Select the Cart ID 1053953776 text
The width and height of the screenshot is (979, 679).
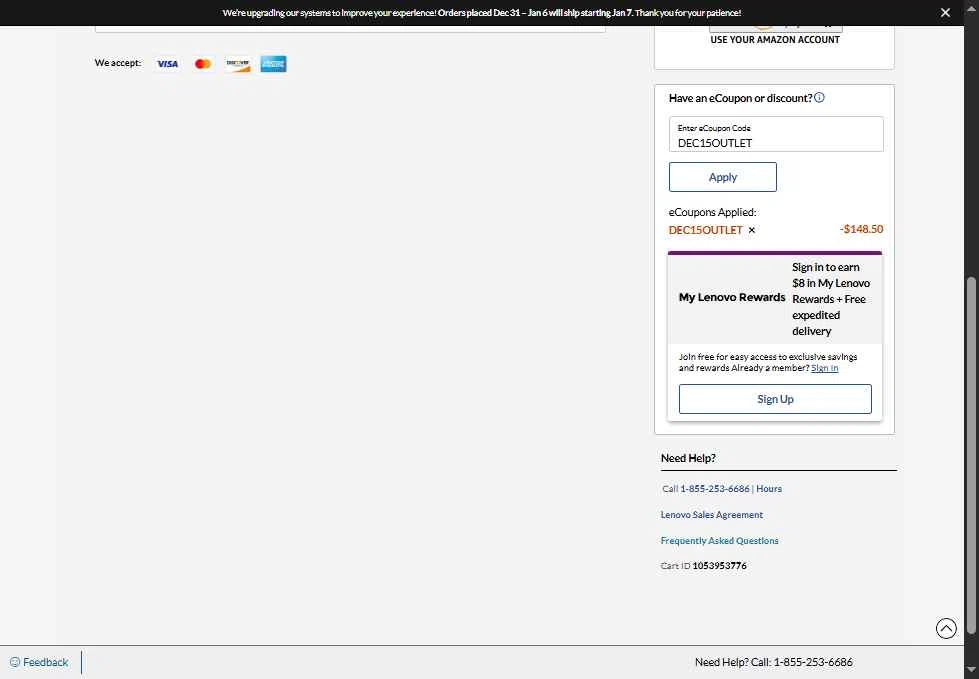[704, 566]
